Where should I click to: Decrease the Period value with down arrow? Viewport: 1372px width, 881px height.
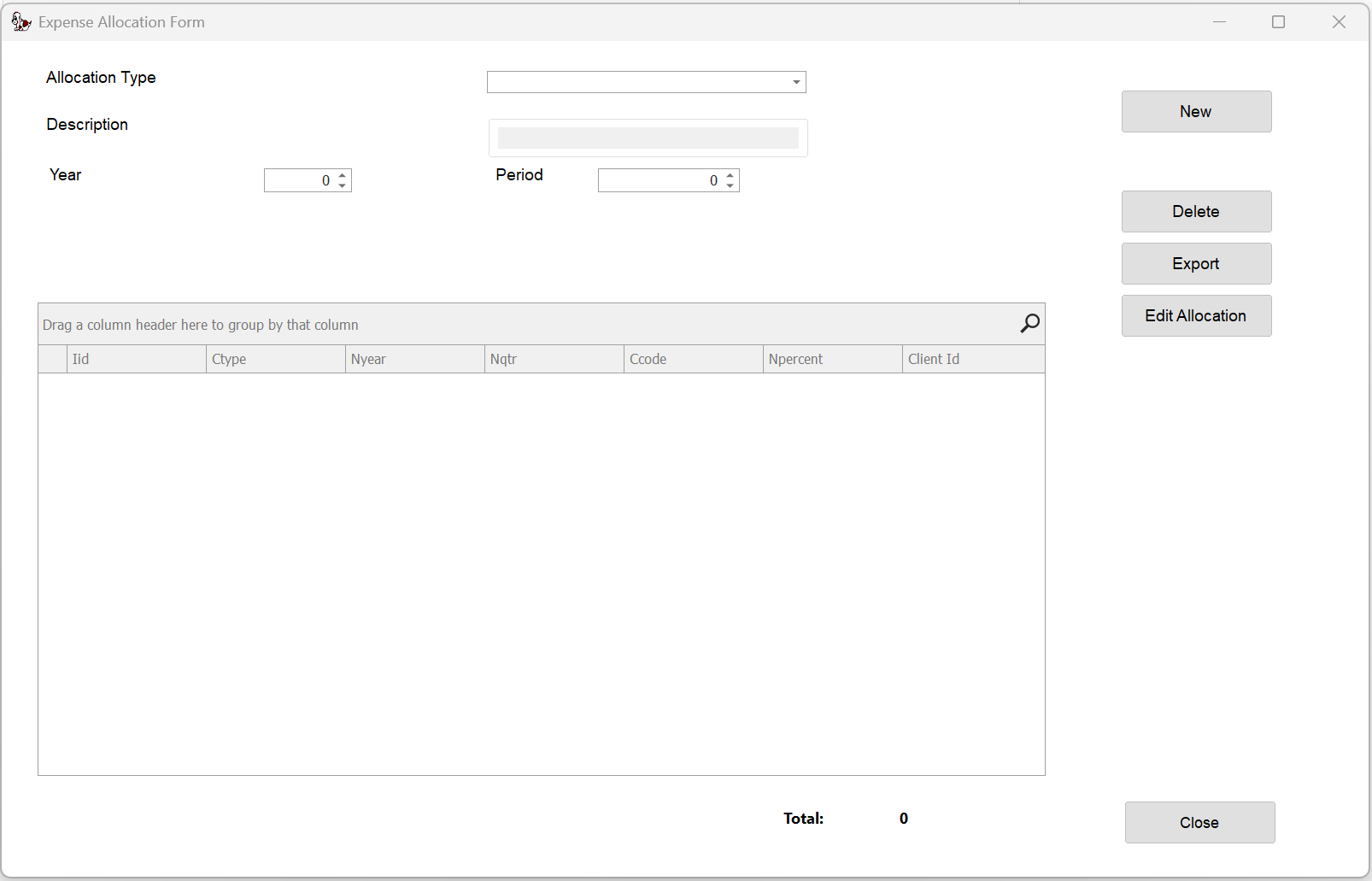[x=730, y=185]
